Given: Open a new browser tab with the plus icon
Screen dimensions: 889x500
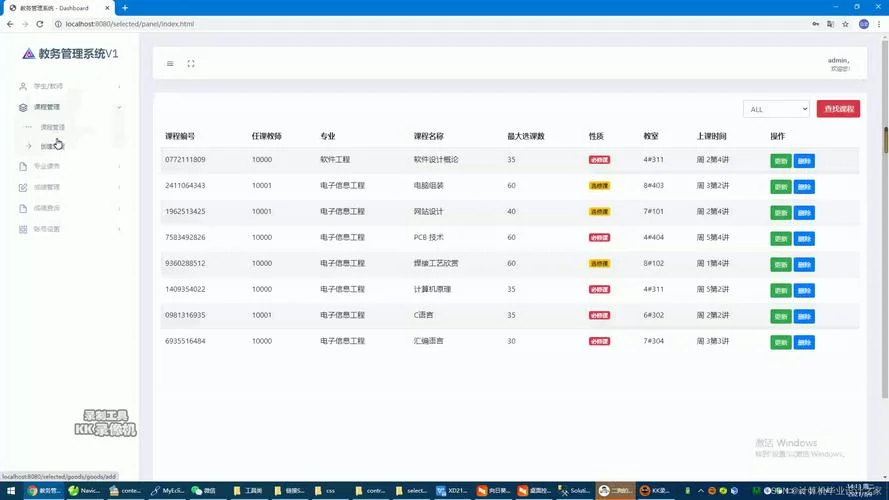Looking at the screenshot, I should pyautogui.click(x=125, y=8).
